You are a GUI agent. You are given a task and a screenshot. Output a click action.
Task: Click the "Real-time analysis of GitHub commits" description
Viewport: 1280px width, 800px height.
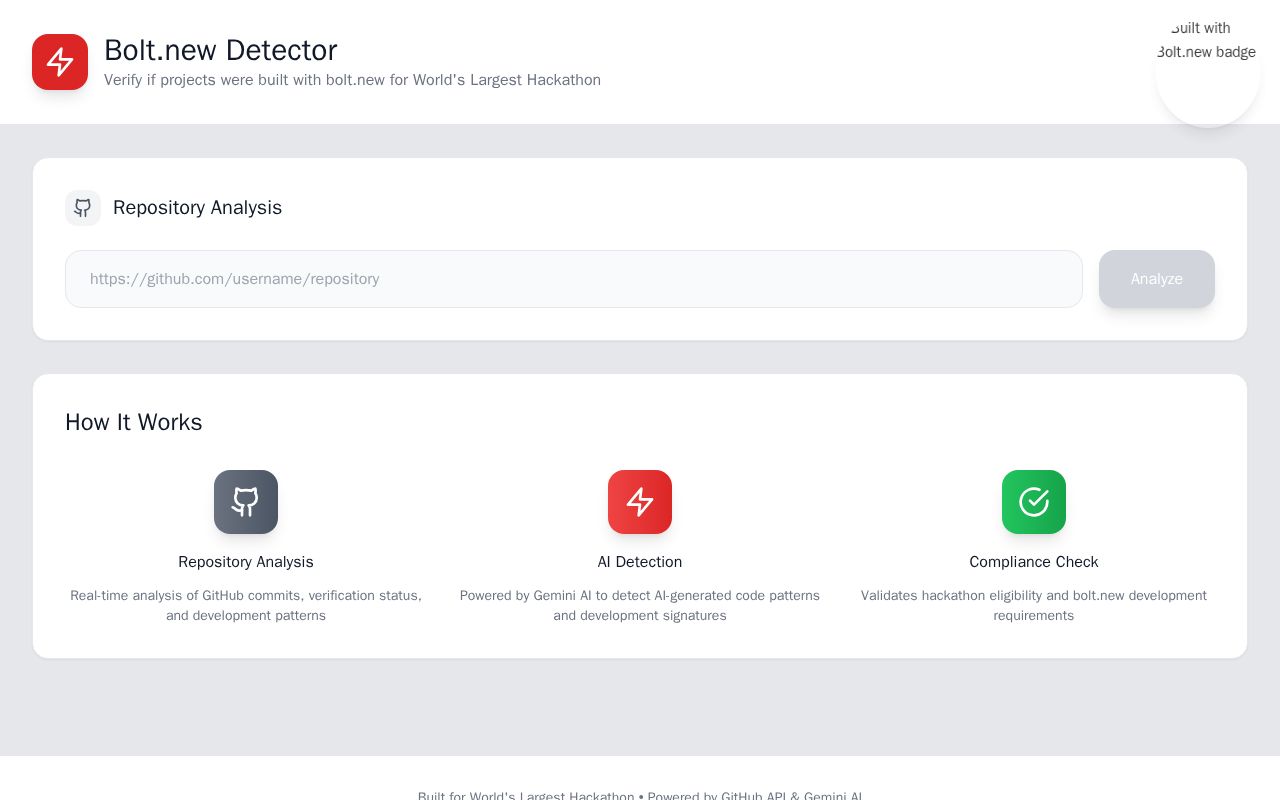pos(246,605)
